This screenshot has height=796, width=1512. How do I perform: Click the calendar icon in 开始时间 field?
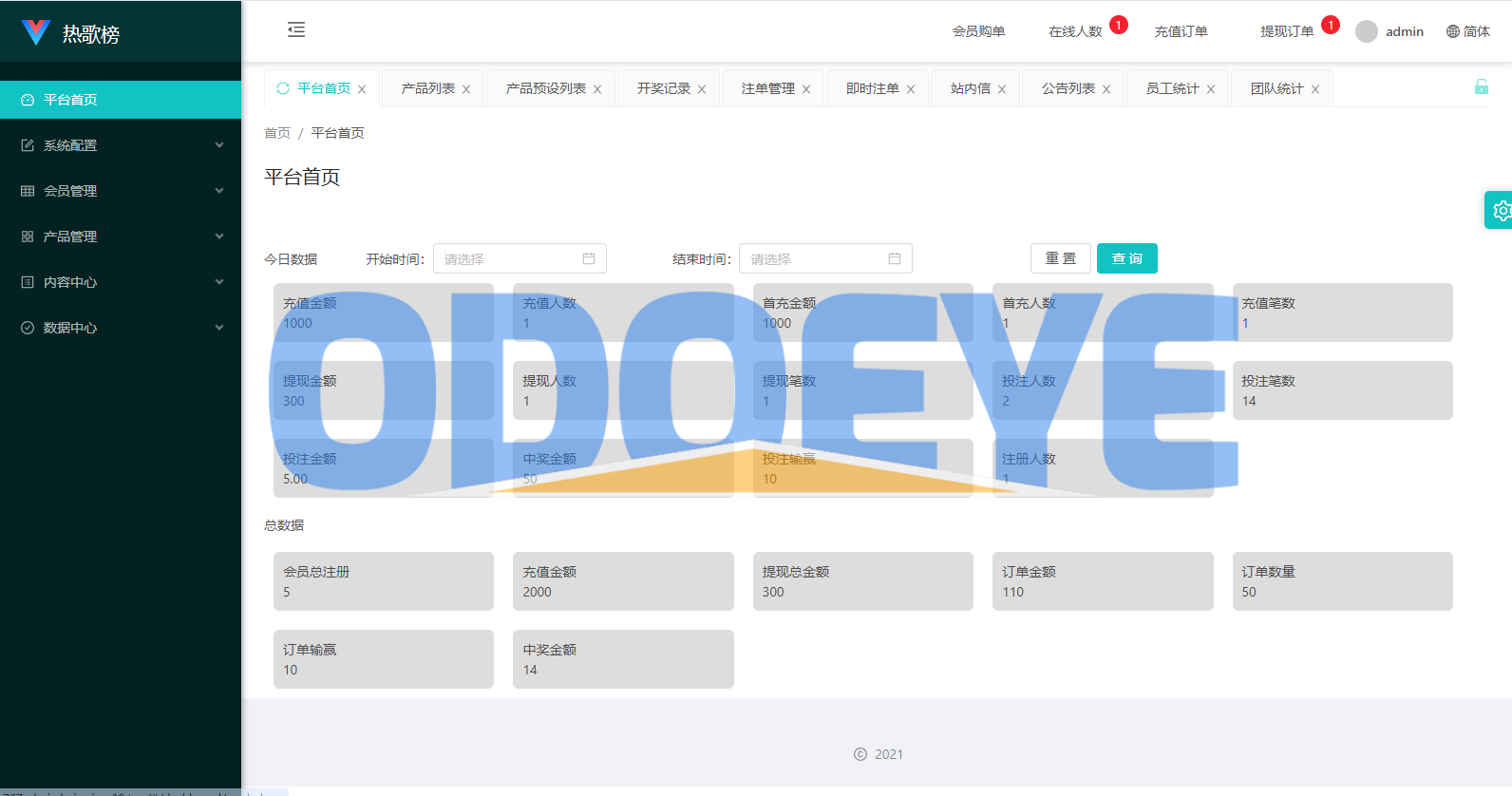(589, 258)
